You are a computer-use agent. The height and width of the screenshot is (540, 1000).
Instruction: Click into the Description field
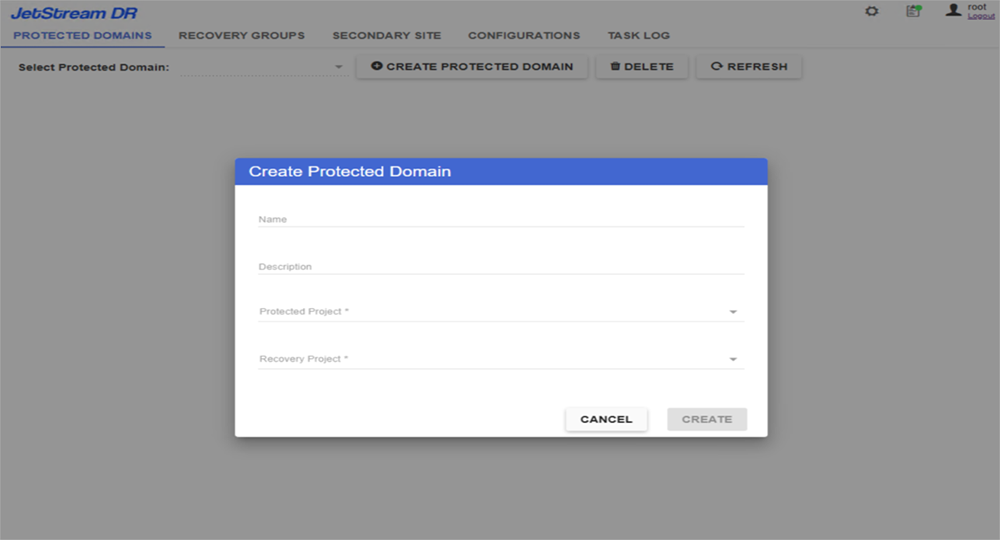pyautogui.click(x=500, y=267)
